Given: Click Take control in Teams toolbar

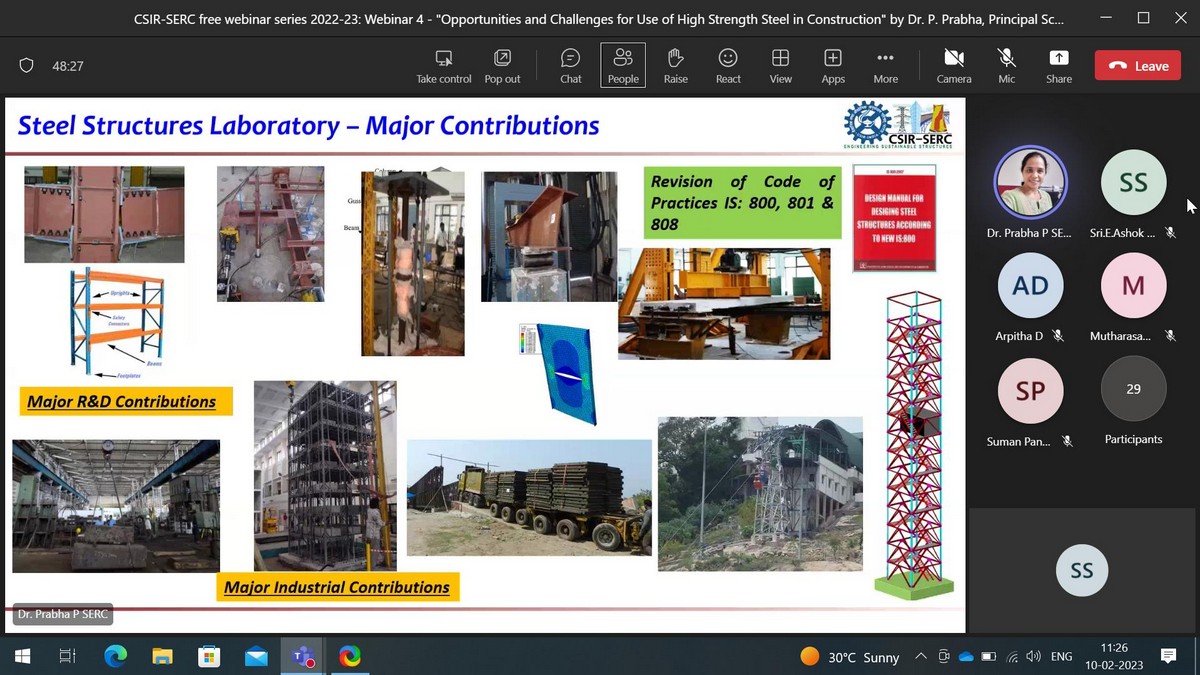Looking at the screenshot, I should tap(444, 66).
